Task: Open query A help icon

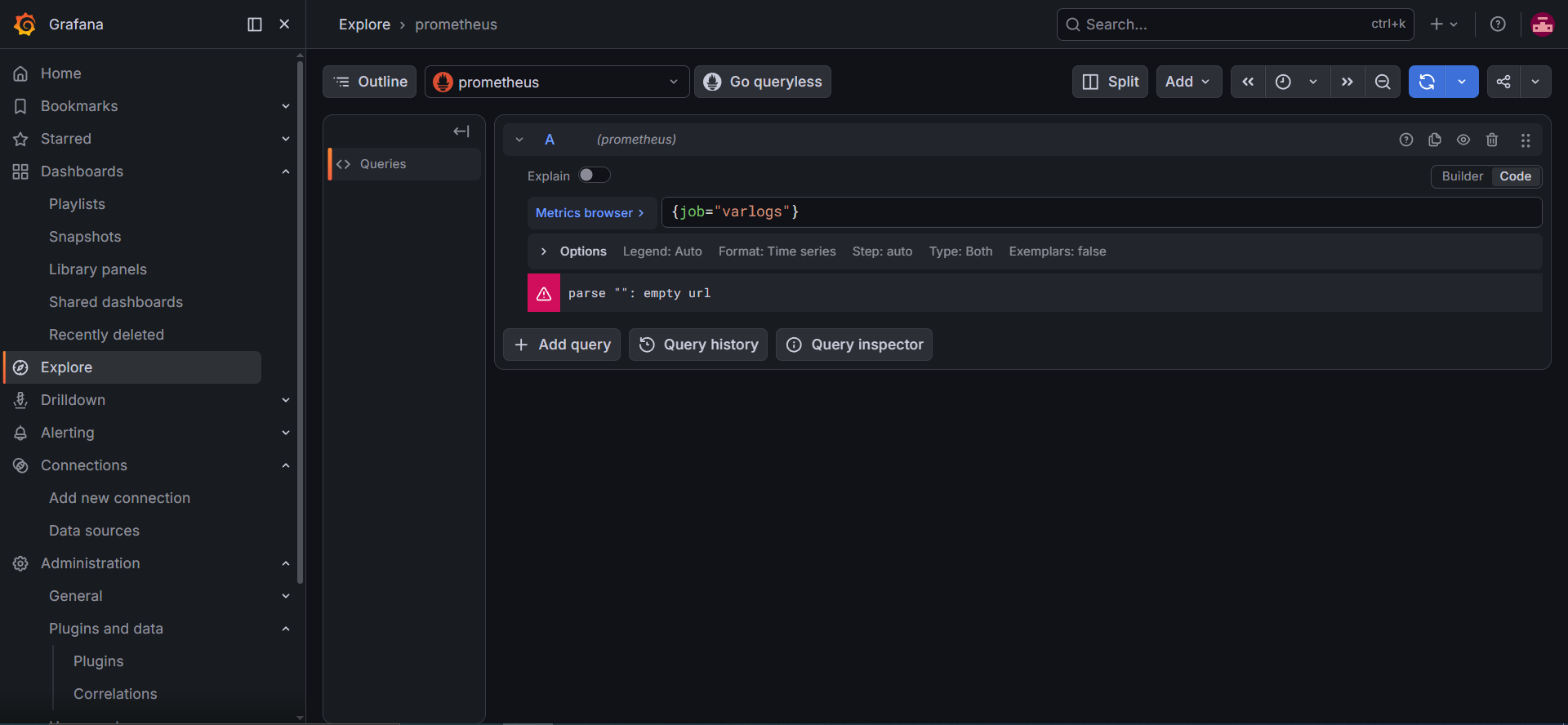Action: [1406, 140]
